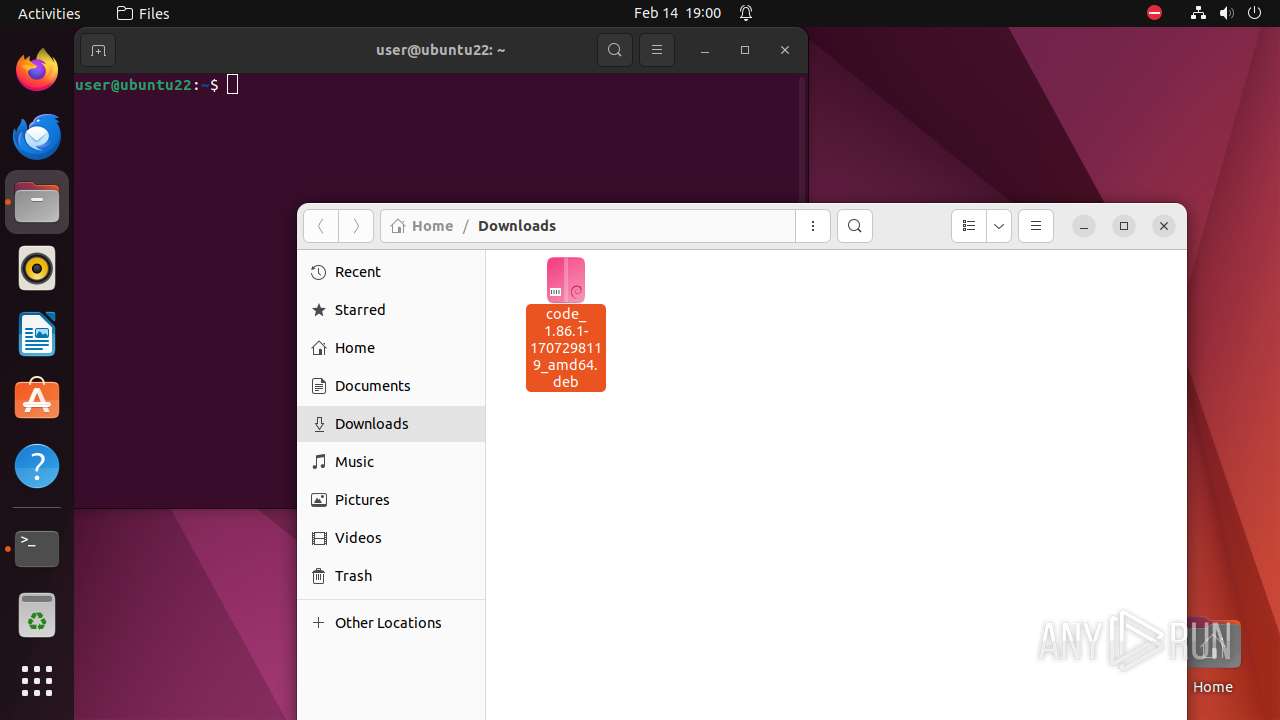The image size is (1280, 720).
Task: Minimize the Terminal window
Action: (x=705, y=50)
